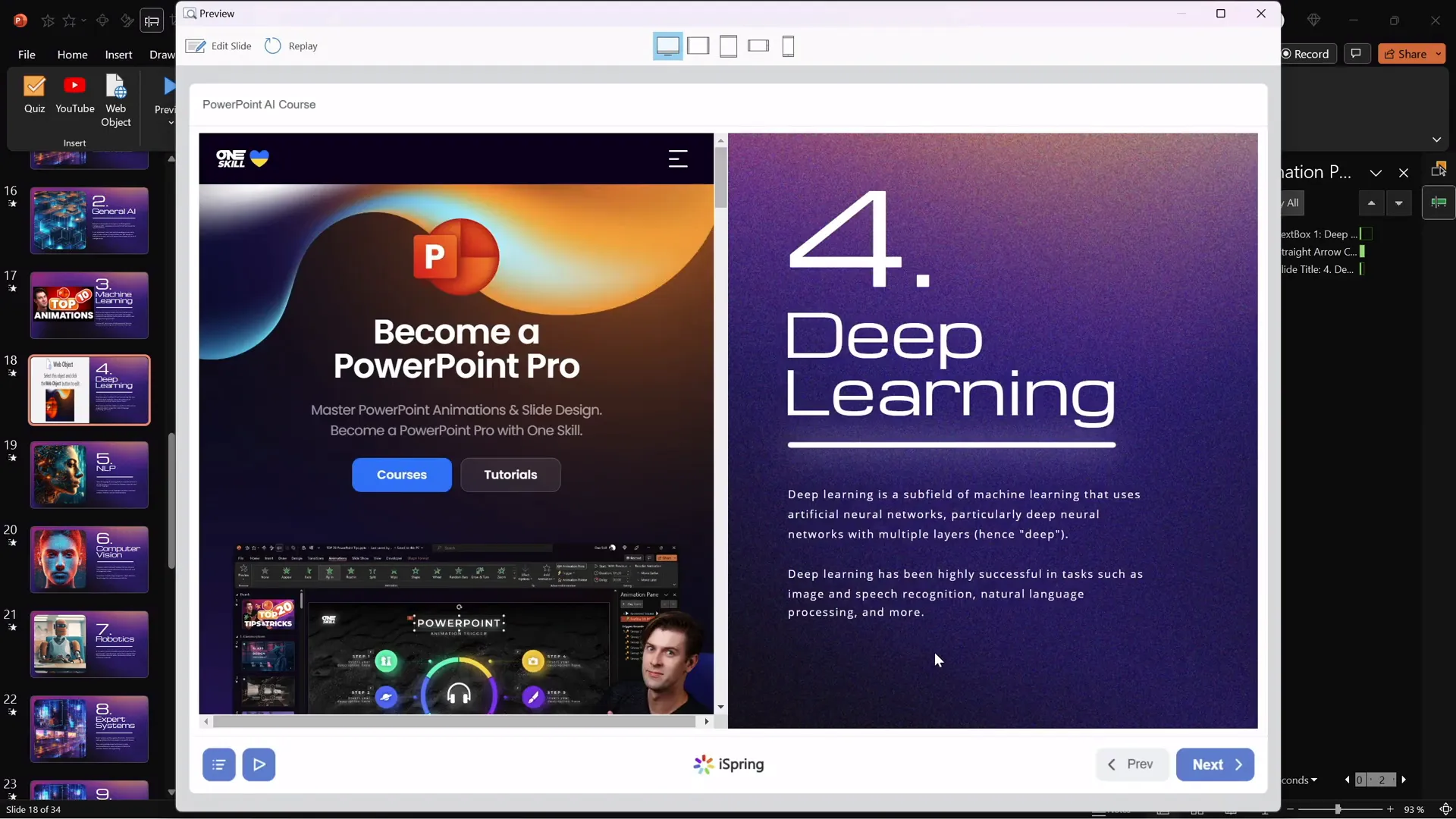1456x819 pixels.
Task: Click the timeline scroll left arrow
Action: click(1348, 780)
